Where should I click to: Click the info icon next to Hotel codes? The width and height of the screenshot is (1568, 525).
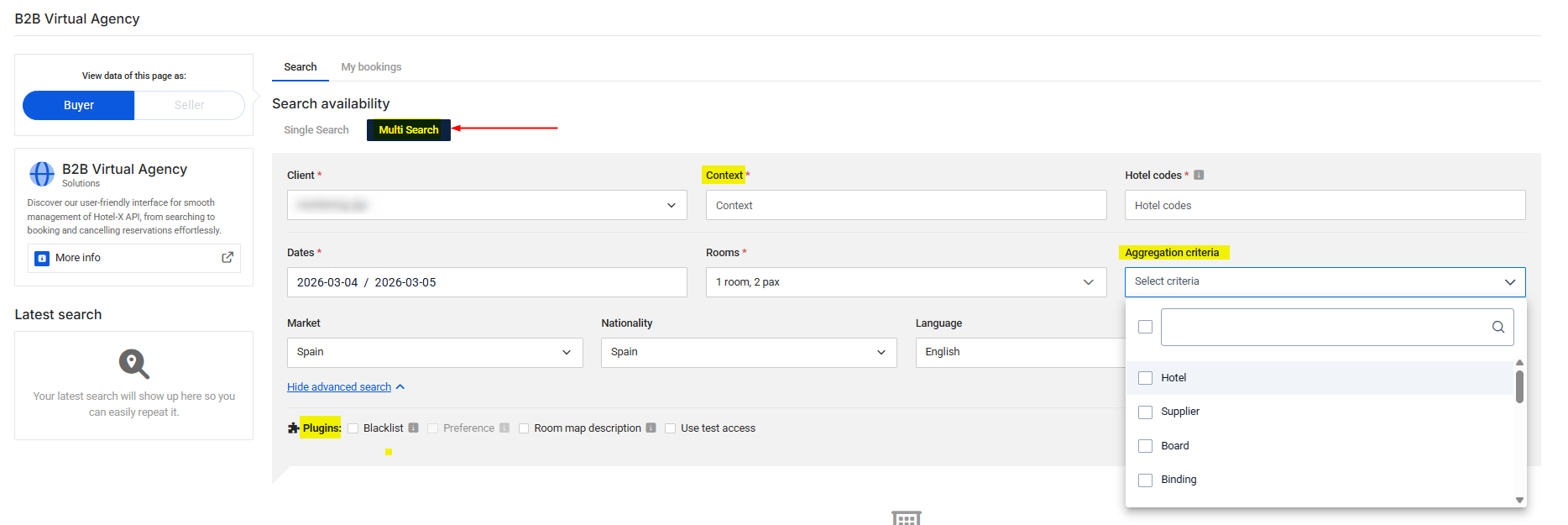click(1199, 176)
